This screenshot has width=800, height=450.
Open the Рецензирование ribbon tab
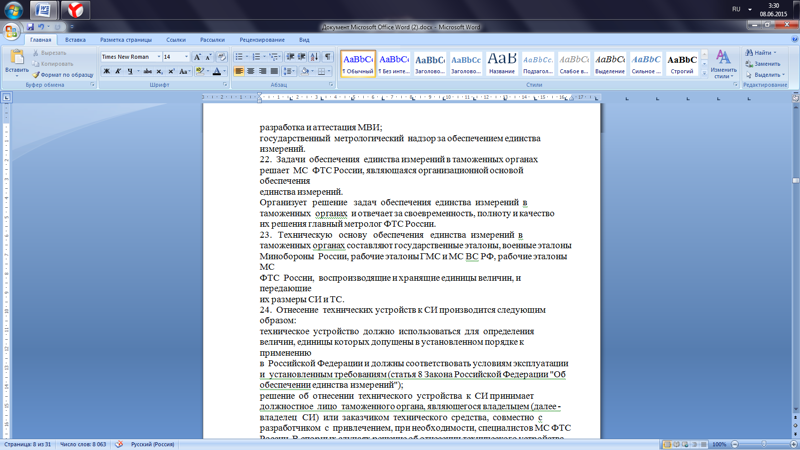click(x=262, y=40)
